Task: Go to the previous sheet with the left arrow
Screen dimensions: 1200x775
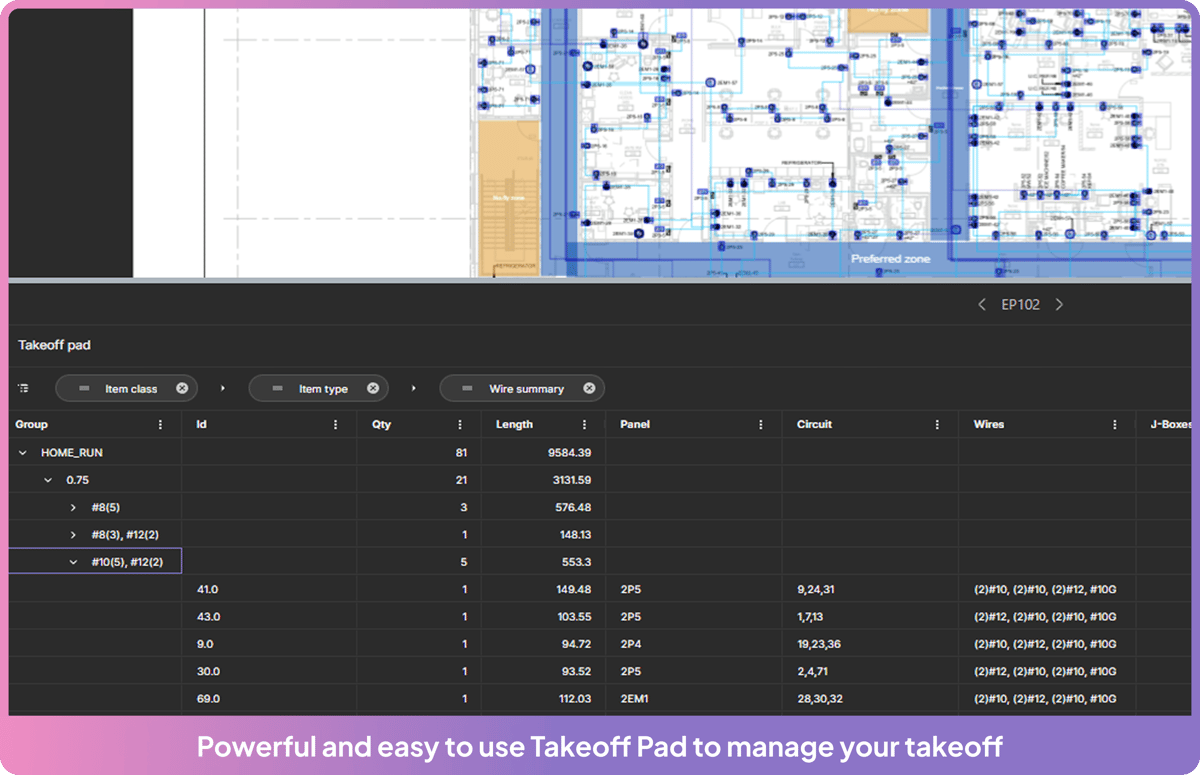Action: [x=982, y=304]
